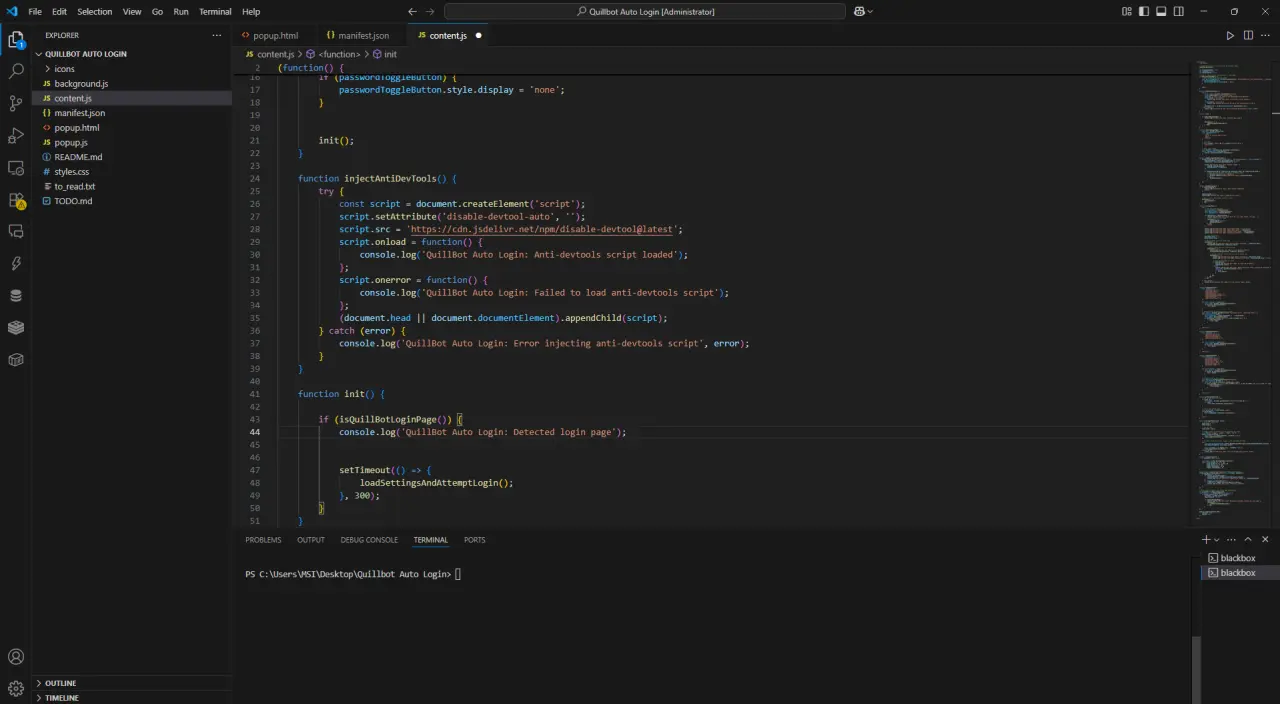The height and width of the screenshot is (704, 1280).
Task: Click the Copilot icon beside the search box
Action: click(859, 11)
